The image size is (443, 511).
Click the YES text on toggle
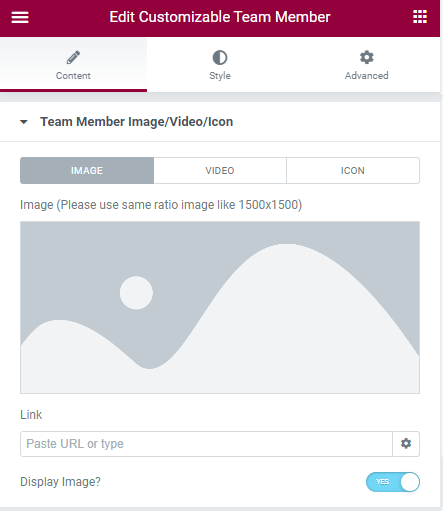(382, 482)
